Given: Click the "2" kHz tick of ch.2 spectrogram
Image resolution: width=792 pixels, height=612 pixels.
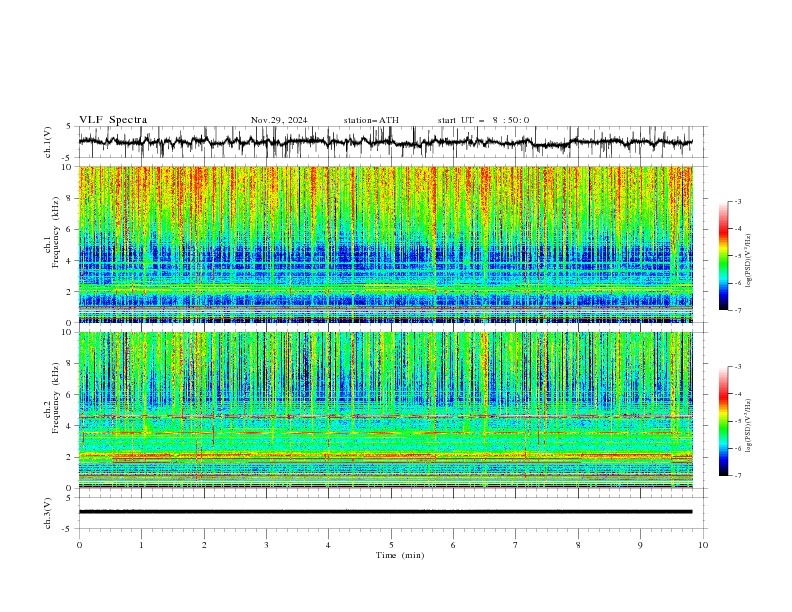Looking at the screenshot, I should coord(70,457).
